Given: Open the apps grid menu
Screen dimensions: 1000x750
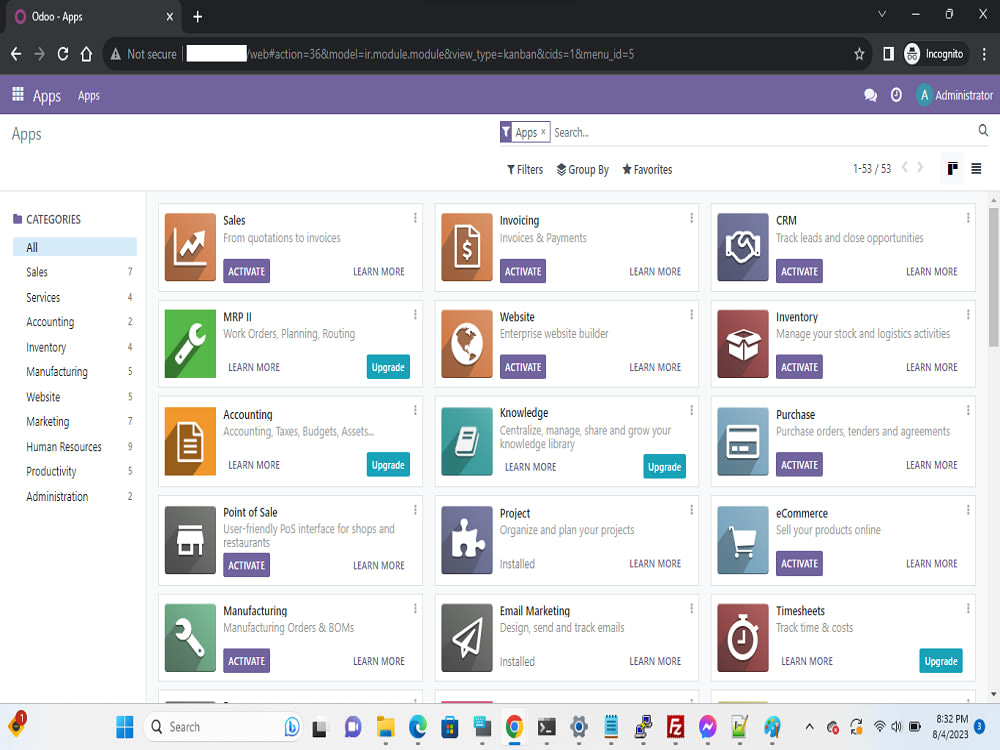Looking at the screenshot, I should click(17, 94).
